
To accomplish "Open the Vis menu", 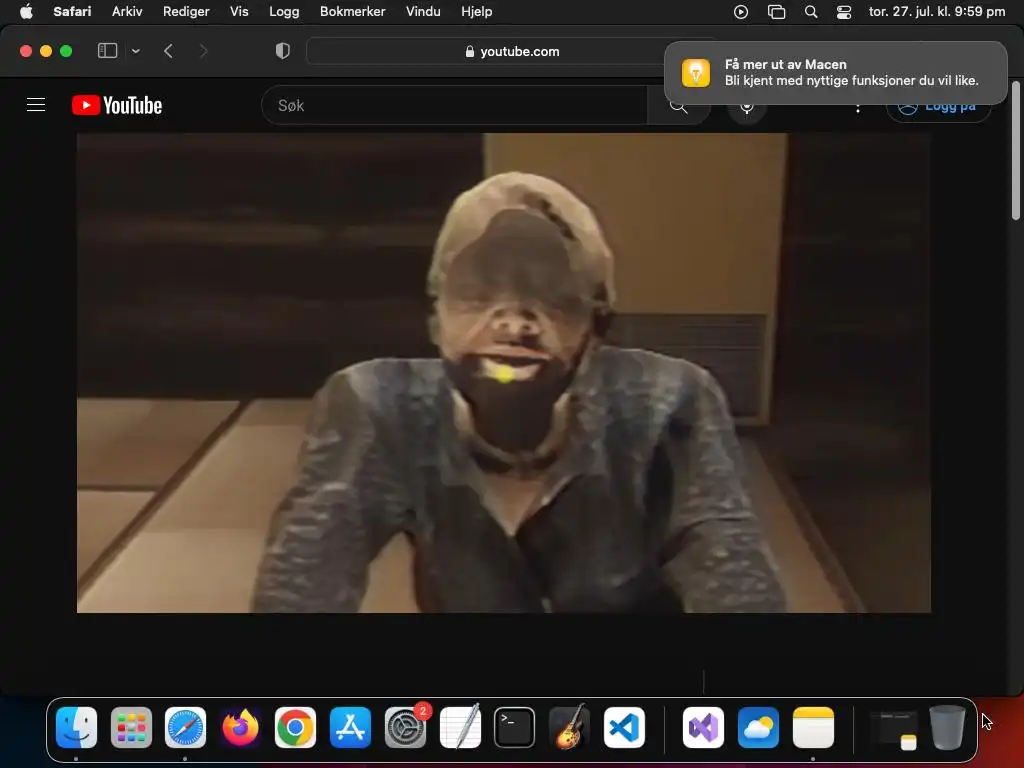I will click(x=239, y=11).
